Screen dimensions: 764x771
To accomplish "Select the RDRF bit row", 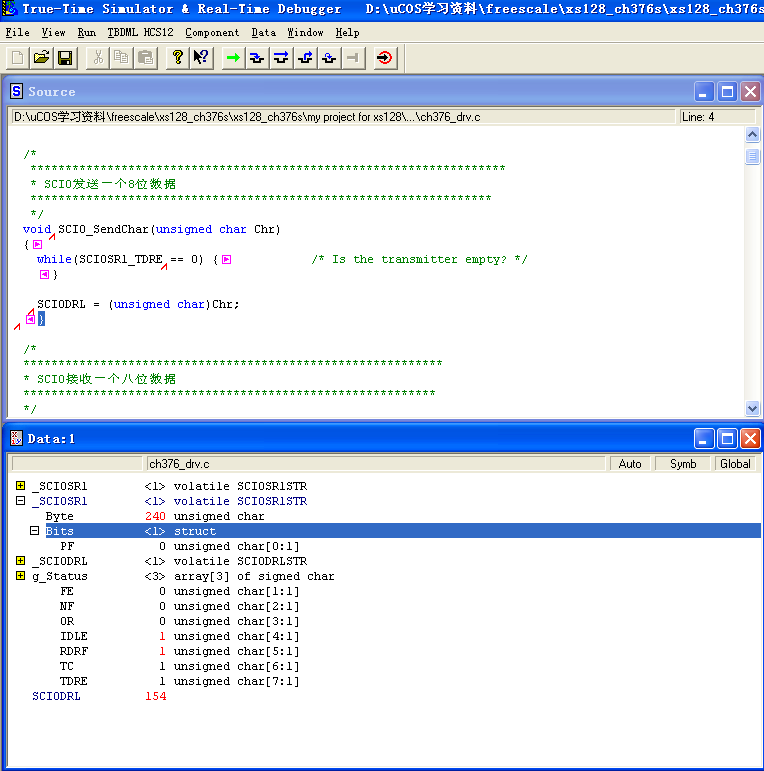I will coord(386,651).
